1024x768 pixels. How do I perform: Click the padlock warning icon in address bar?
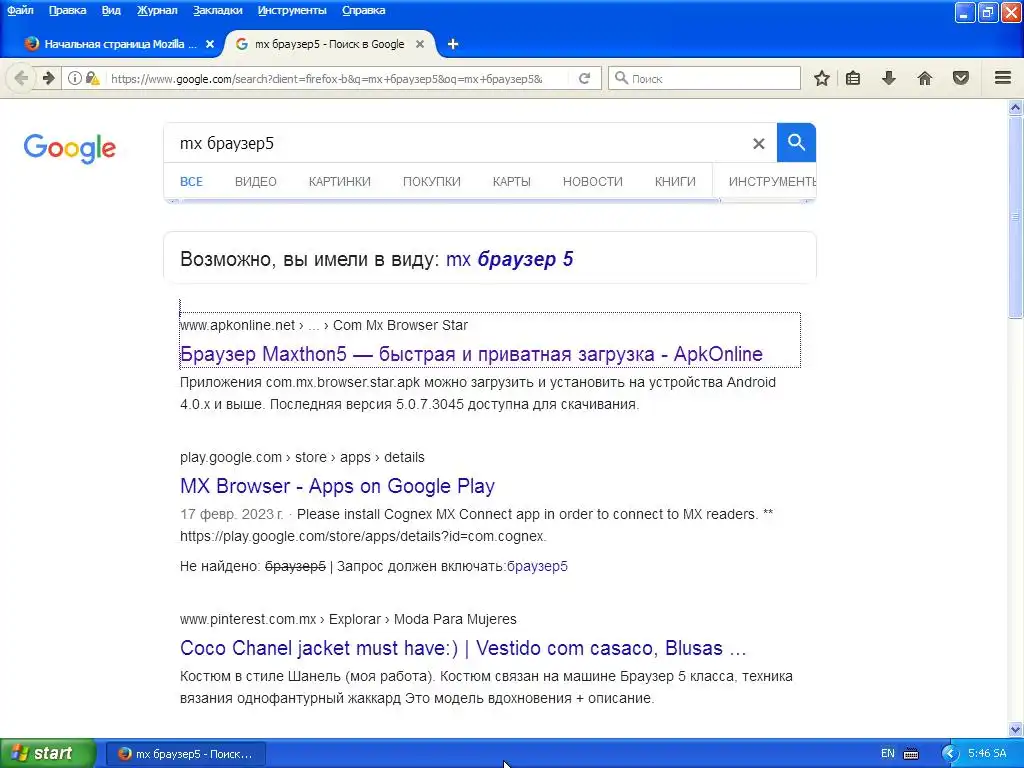(93, 78)
